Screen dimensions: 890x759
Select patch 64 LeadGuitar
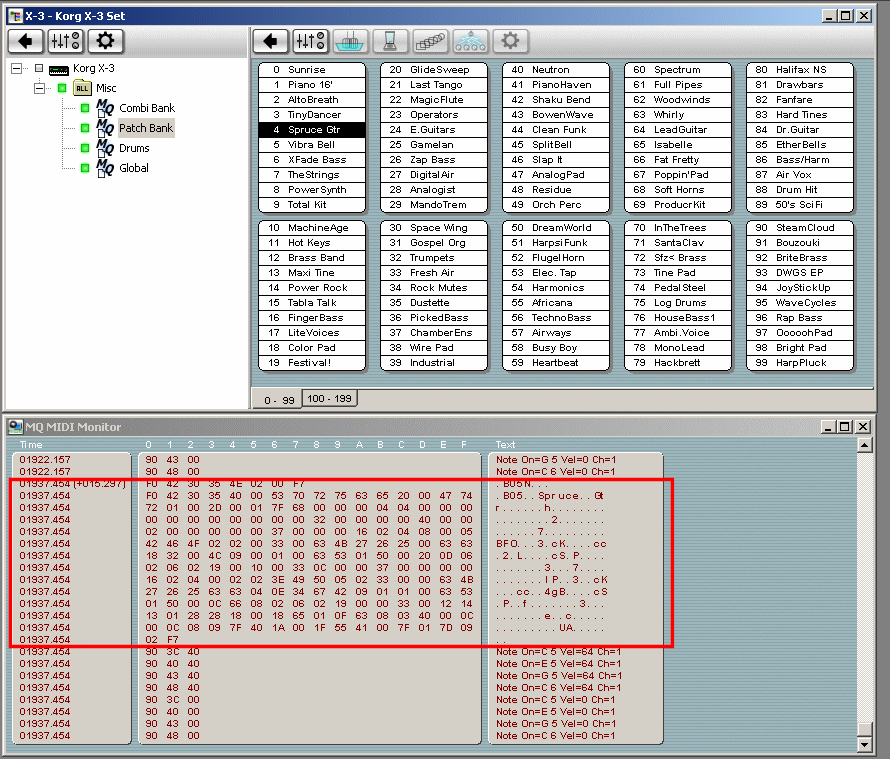678,129
